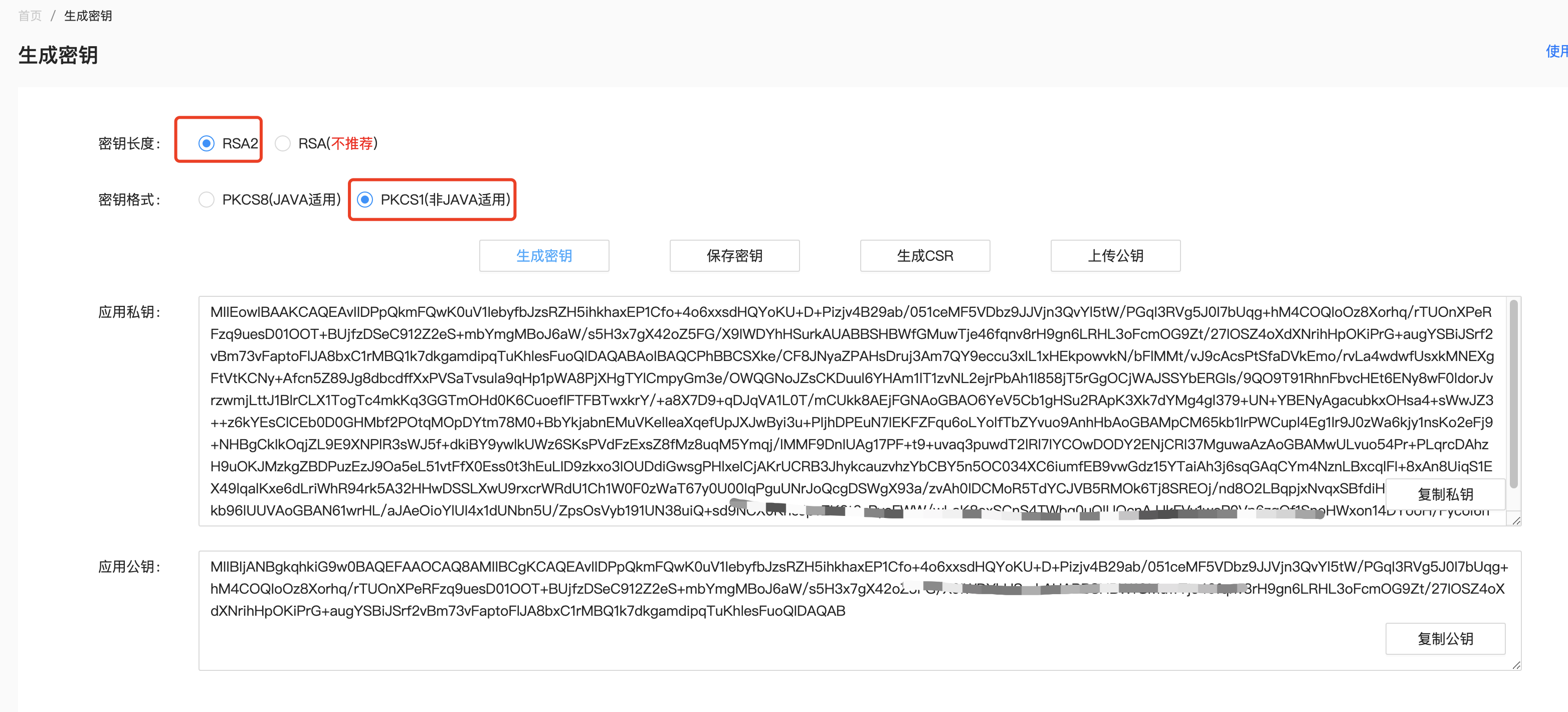The width and height of the screenshot is (1568, 712).
Task: Click the 密钥格式 label
Action: (129, 200)
